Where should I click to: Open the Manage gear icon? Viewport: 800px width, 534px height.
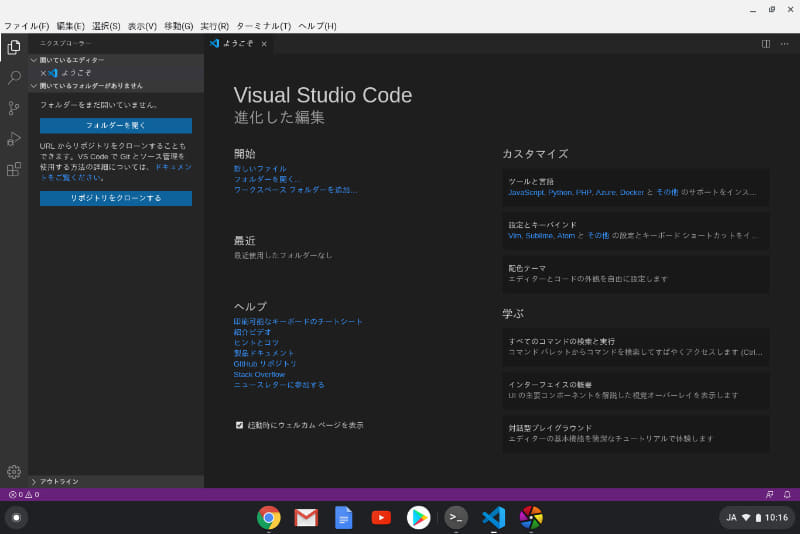(x=14, y=472)
